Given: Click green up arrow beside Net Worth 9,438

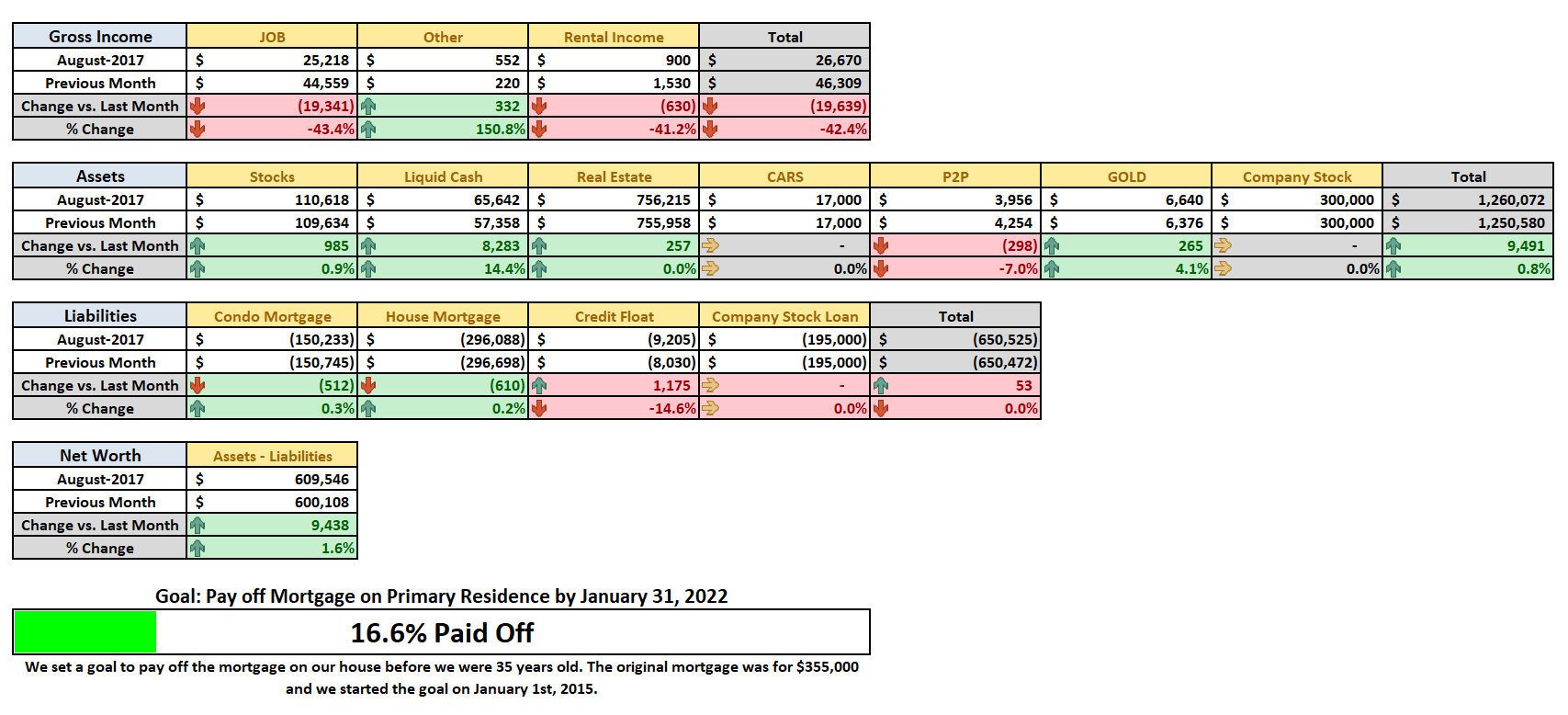Looking at the screenshot, I should tap(197, 526).
